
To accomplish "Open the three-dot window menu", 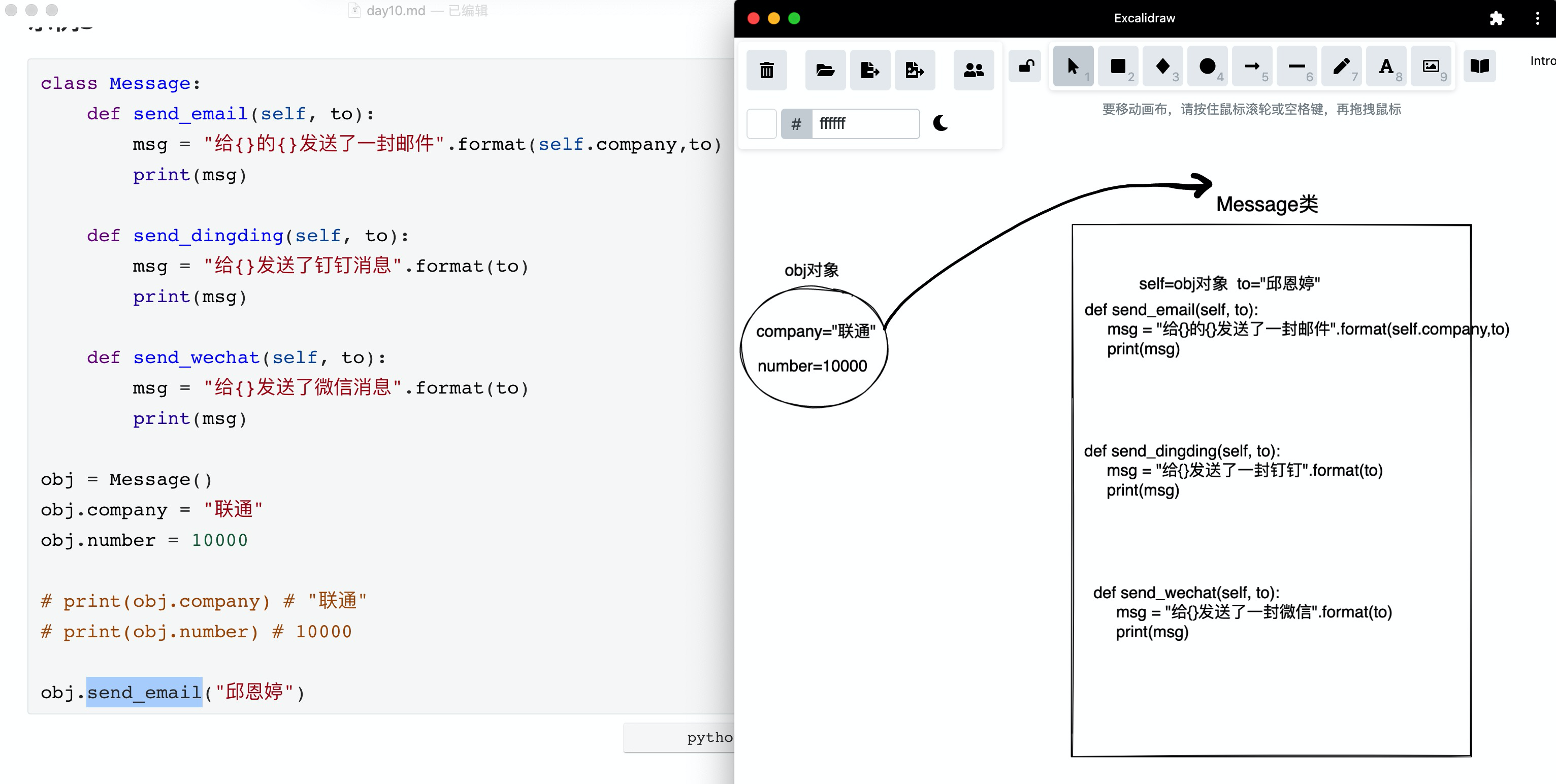I will tap(1537, 18).
